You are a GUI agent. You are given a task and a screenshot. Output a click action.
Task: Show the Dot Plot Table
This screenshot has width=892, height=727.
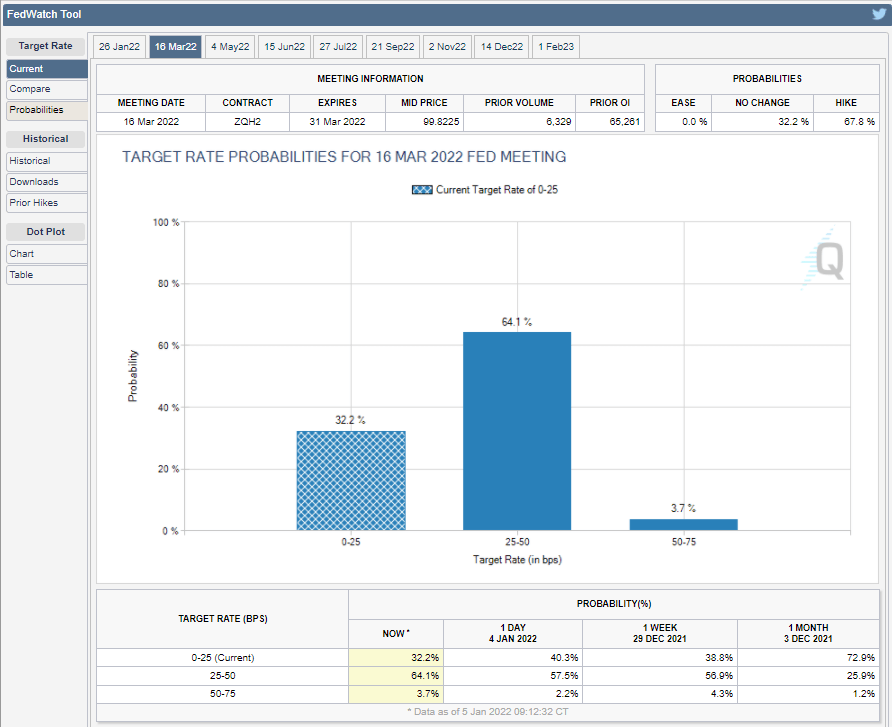[46, 275]
